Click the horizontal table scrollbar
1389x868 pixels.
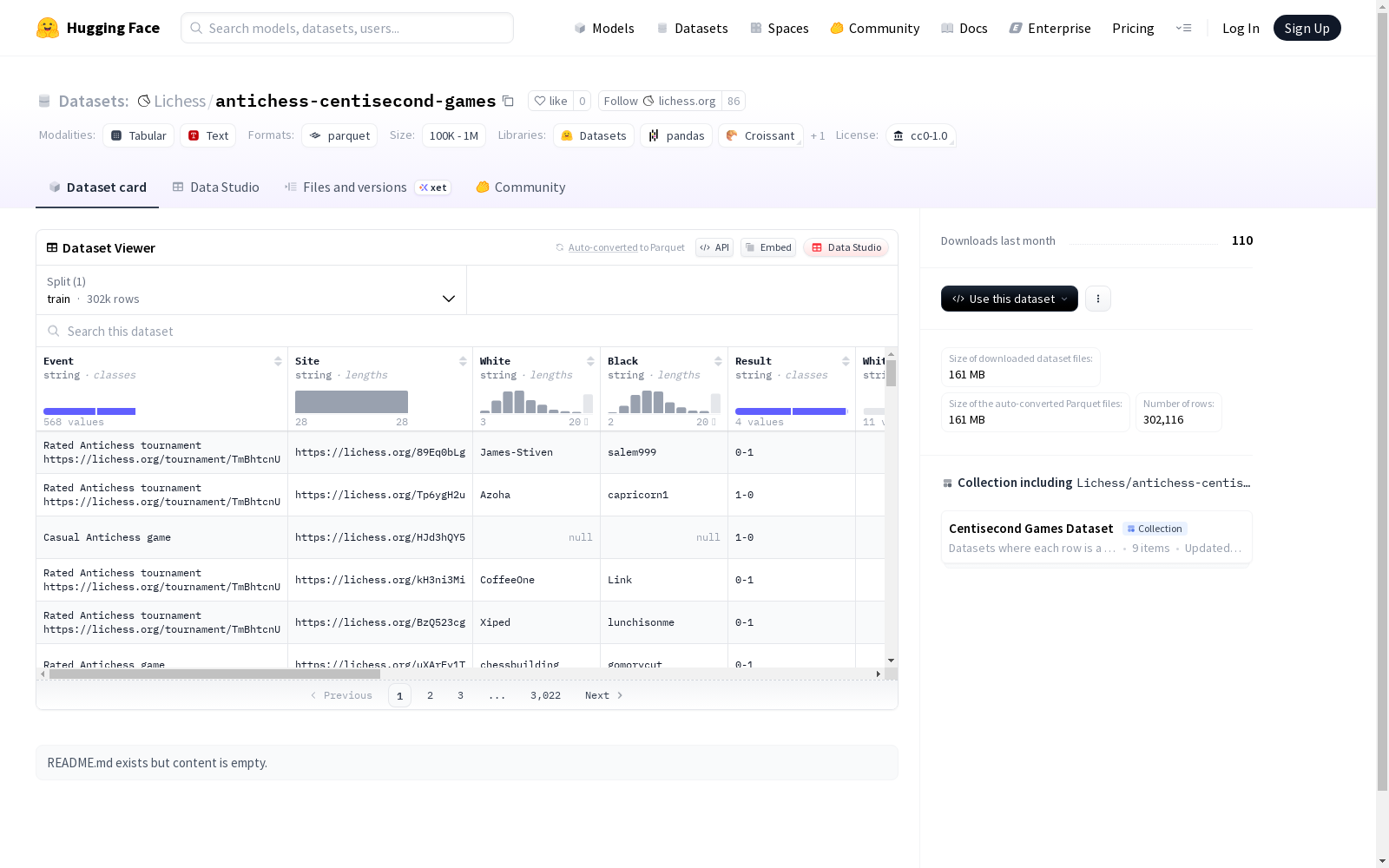[x=214, y=674]
